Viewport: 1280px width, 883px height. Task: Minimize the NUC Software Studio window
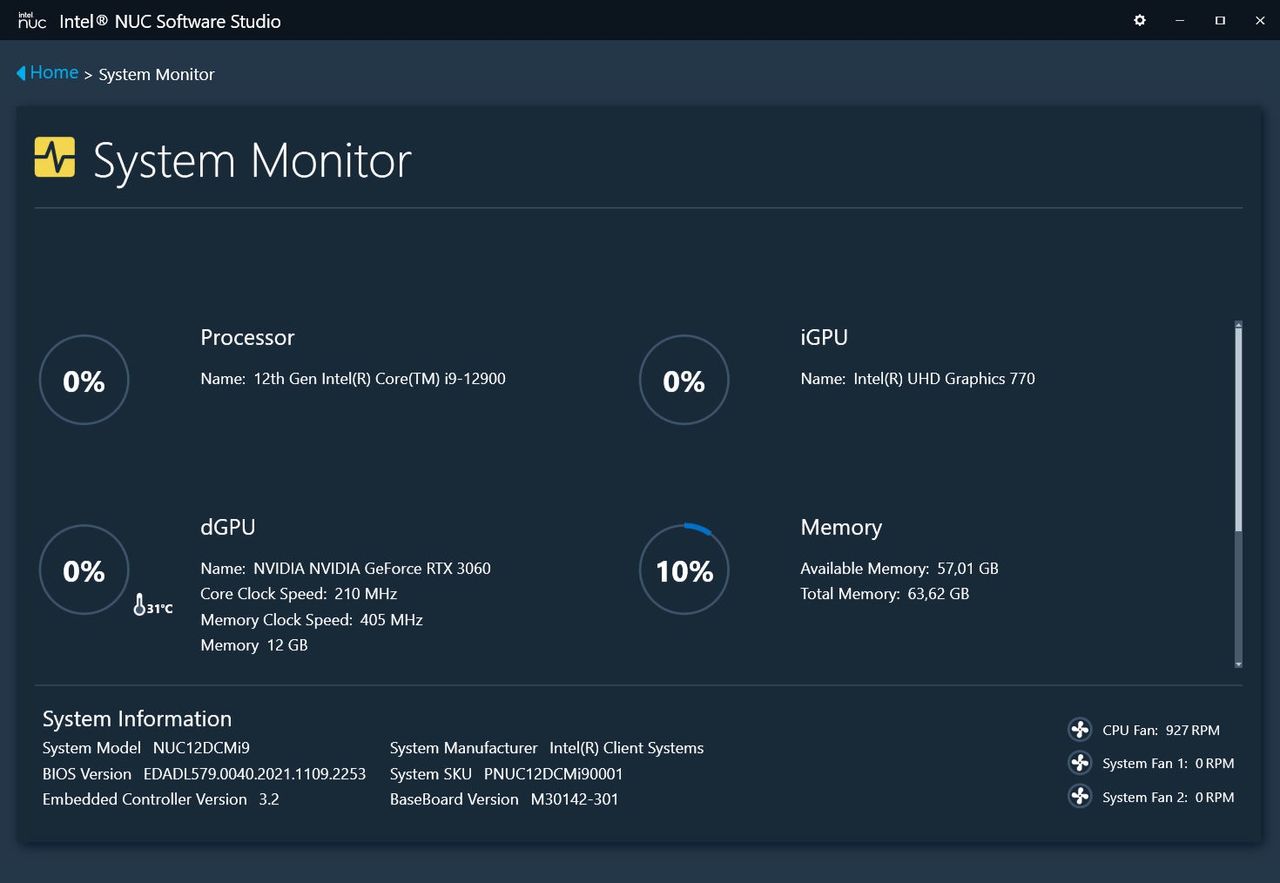(x=1180, y=20)
